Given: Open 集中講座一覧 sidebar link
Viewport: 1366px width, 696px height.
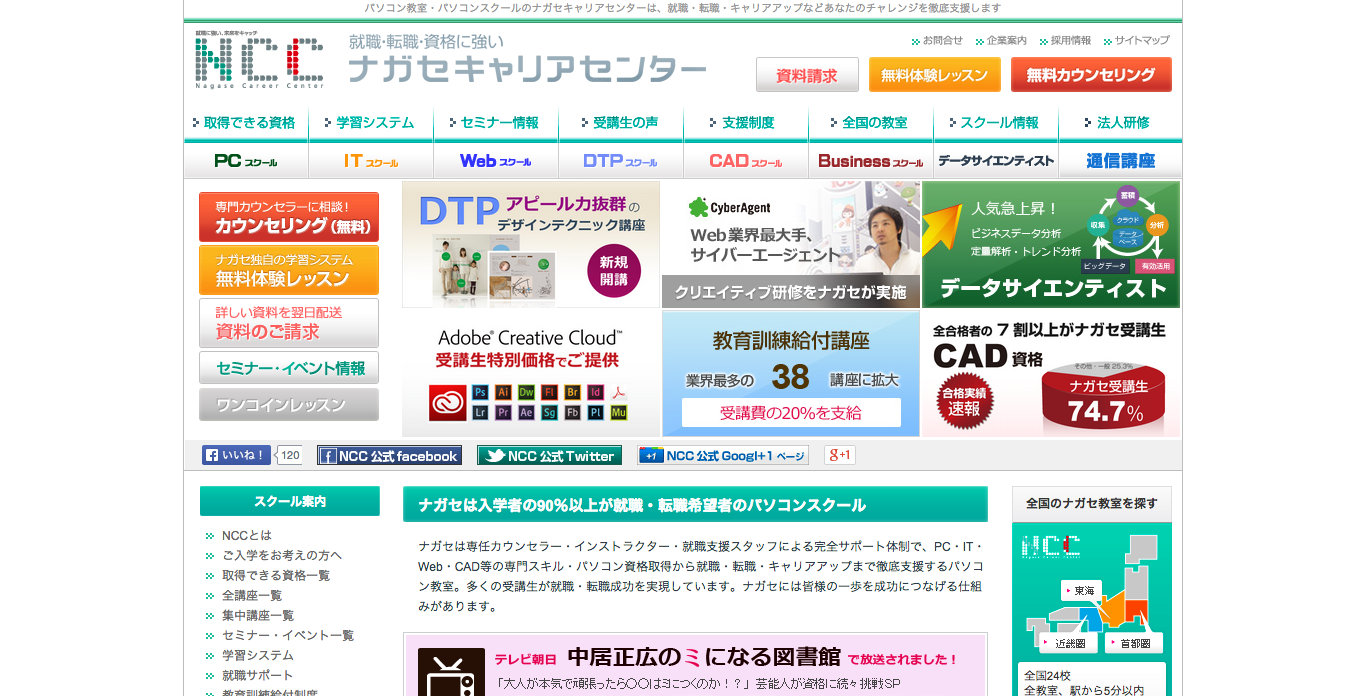Looking at the screenshot, I should tap(258, 616).
